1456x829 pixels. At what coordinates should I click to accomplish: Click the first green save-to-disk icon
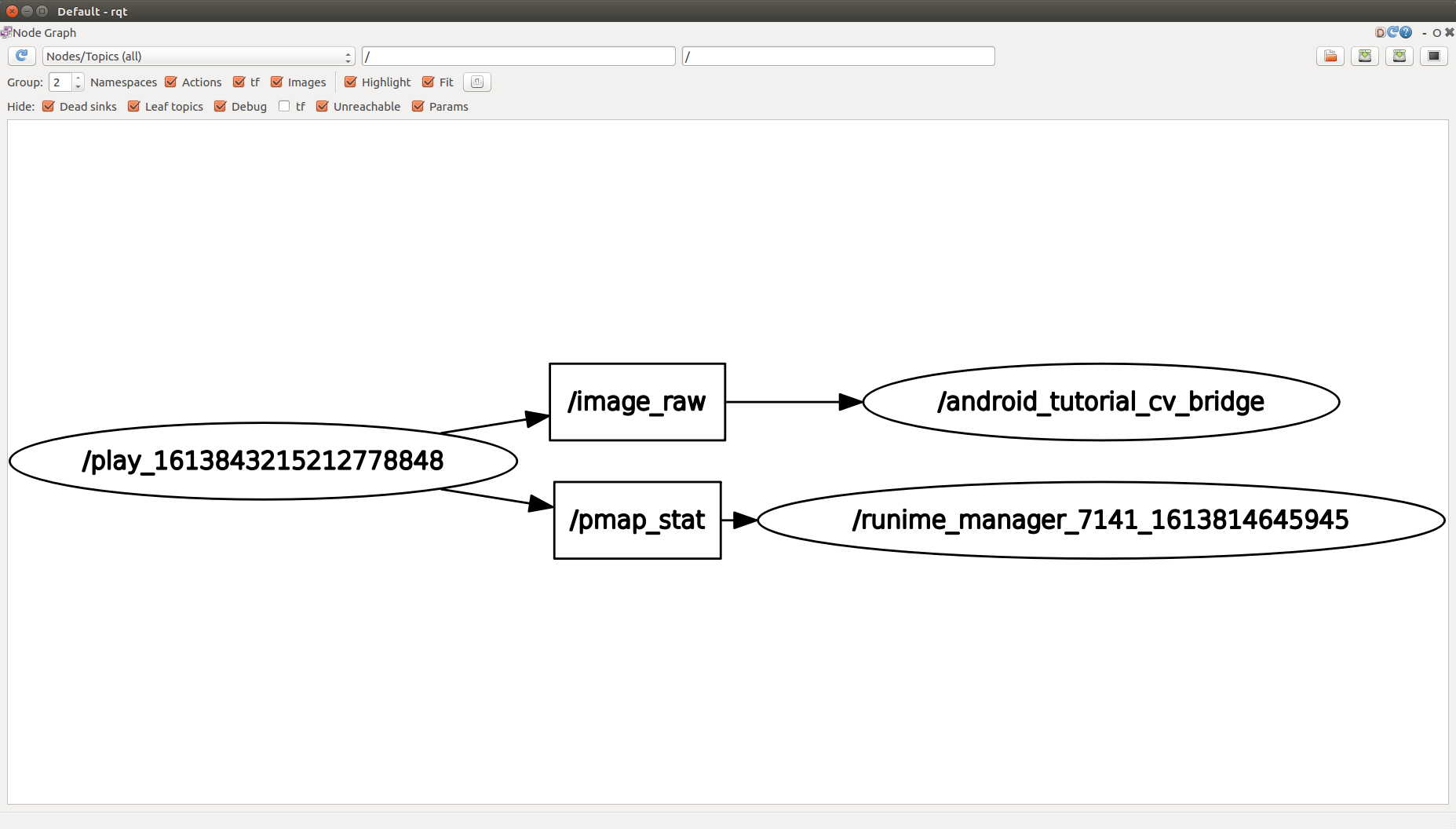1364,56
